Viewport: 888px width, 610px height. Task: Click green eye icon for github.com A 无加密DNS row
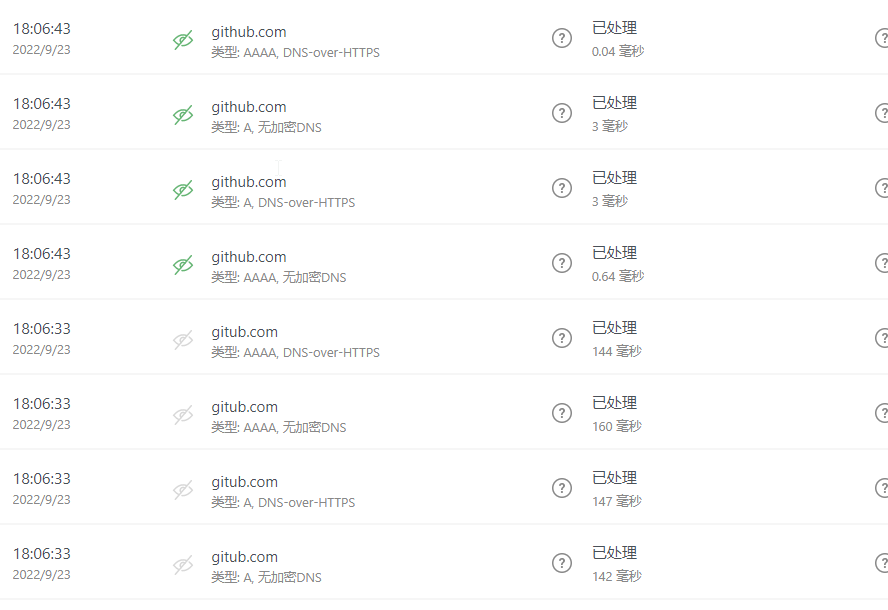pyautogui.click(x=182, y=115)
